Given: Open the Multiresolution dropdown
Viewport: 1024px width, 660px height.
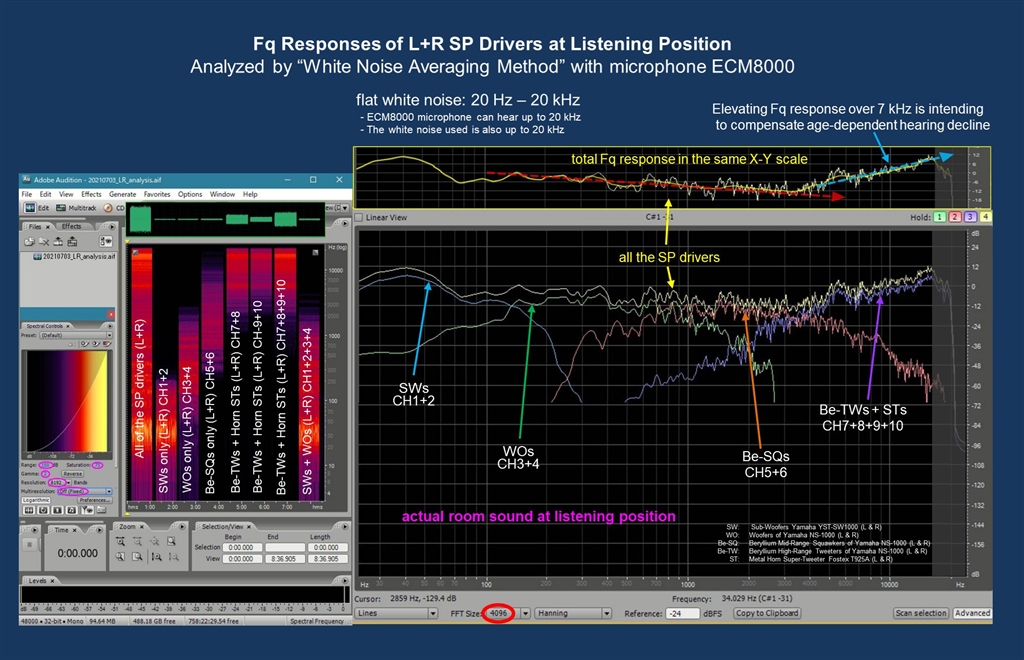Looking at the screenshot, I should [85, 491].
